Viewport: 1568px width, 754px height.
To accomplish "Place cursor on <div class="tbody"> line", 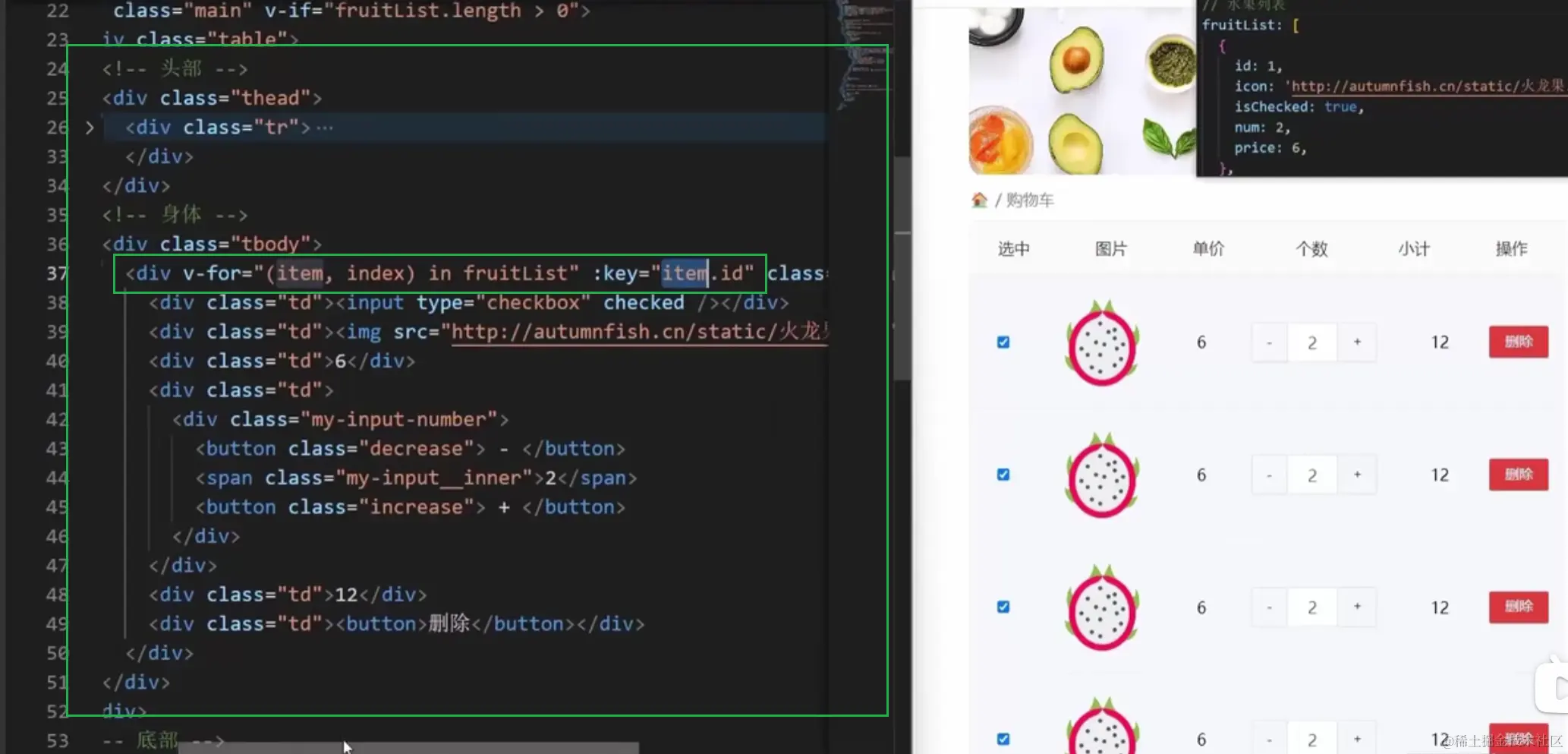I will tap(212, 244).
